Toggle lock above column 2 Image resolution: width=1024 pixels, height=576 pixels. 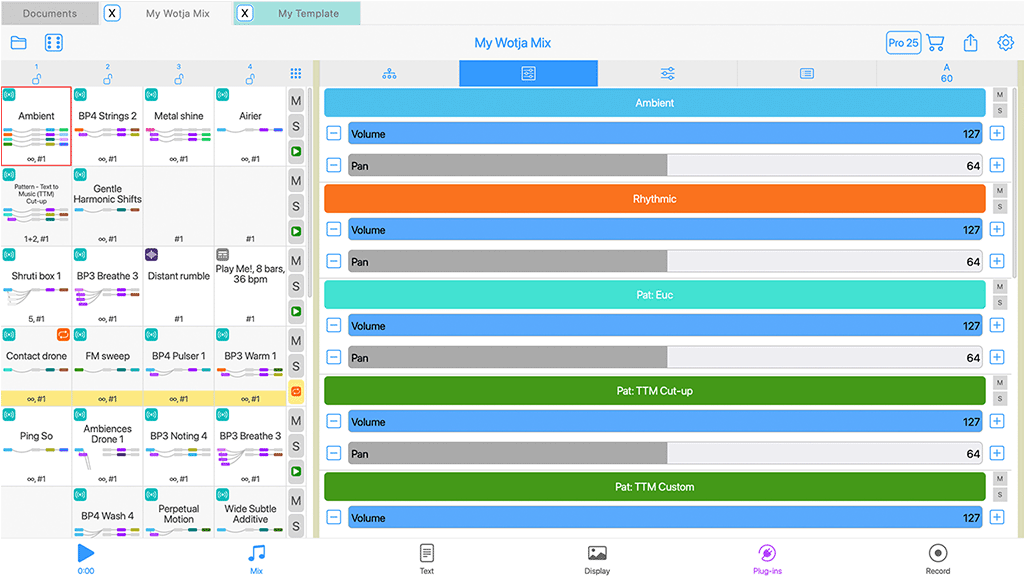coord(107,78)
